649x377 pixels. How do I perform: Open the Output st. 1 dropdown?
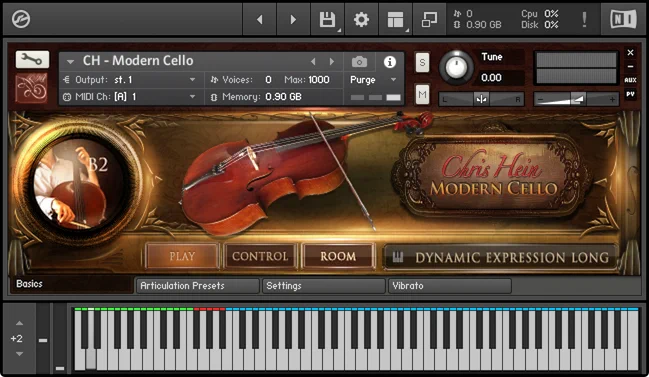point(131,79)
